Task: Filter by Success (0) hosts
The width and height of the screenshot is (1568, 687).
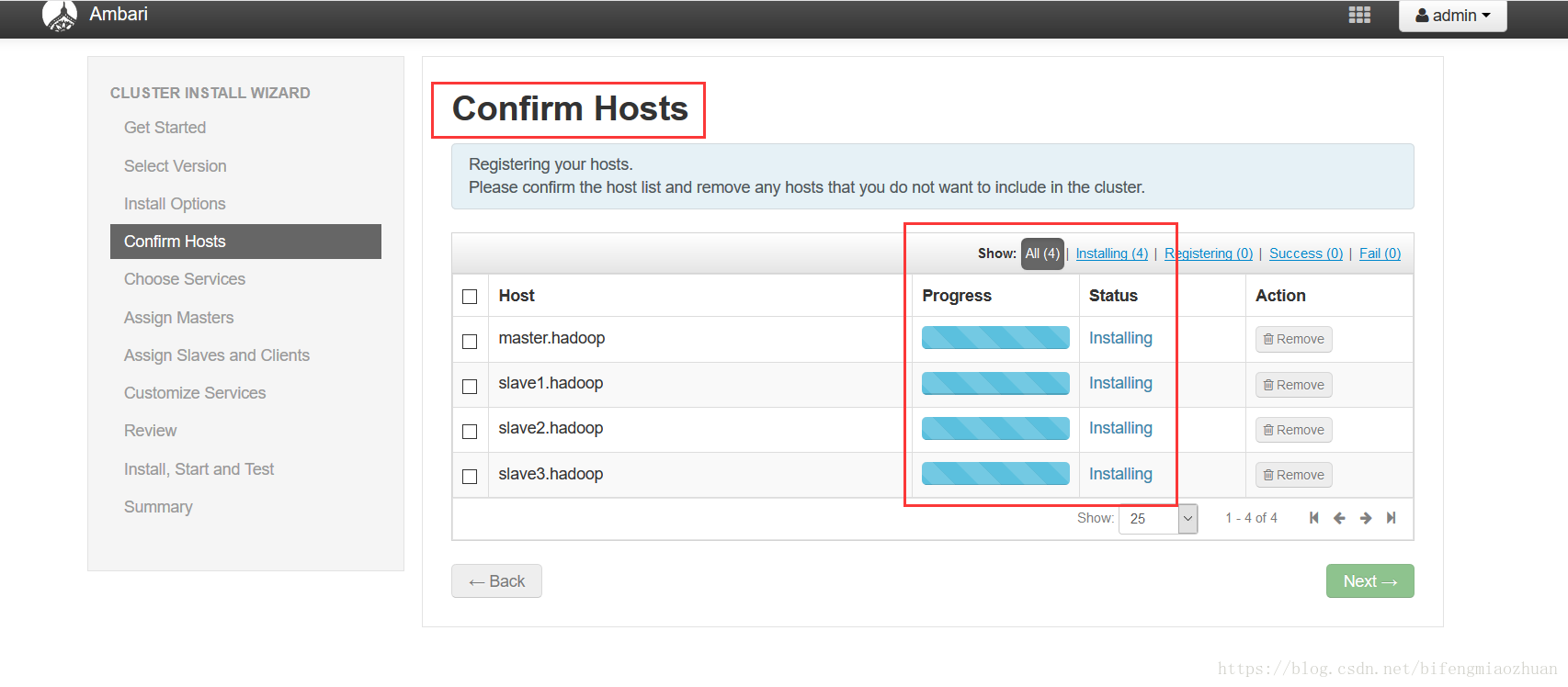Action: click(x=1306, y=253)
